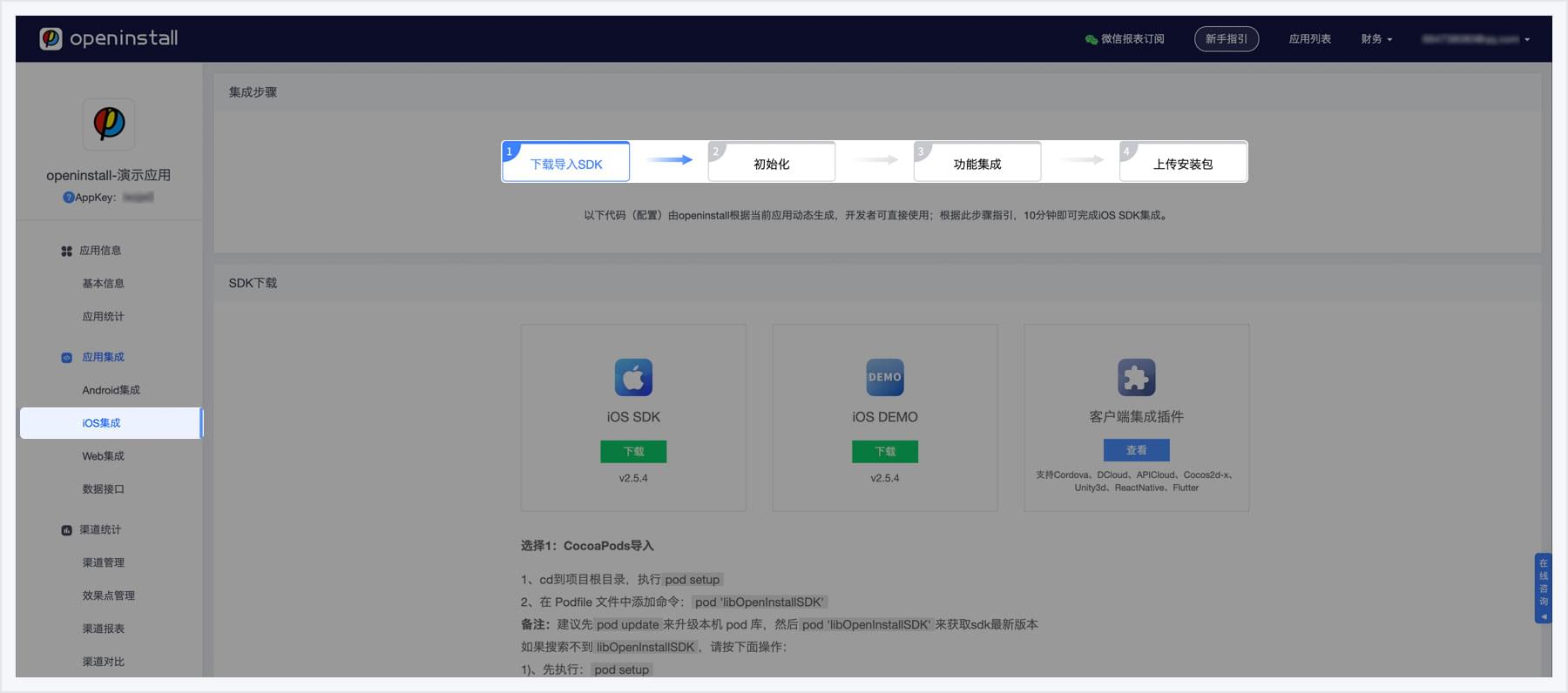Screen dimensions: 1568x693
Task: Click the AppKey help question icon
Action: tap(68, 198)
